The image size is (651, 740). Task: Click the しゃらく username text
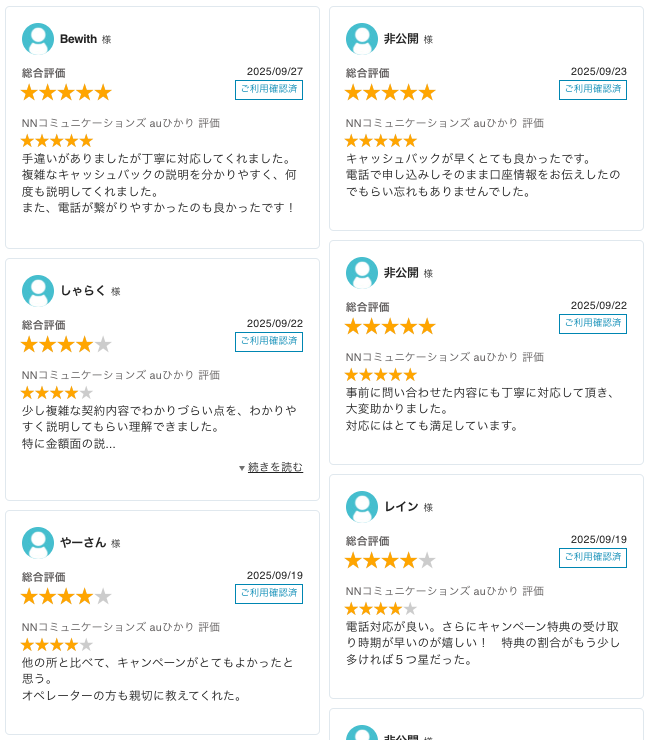pyautogui.click(x=83, y=291)
